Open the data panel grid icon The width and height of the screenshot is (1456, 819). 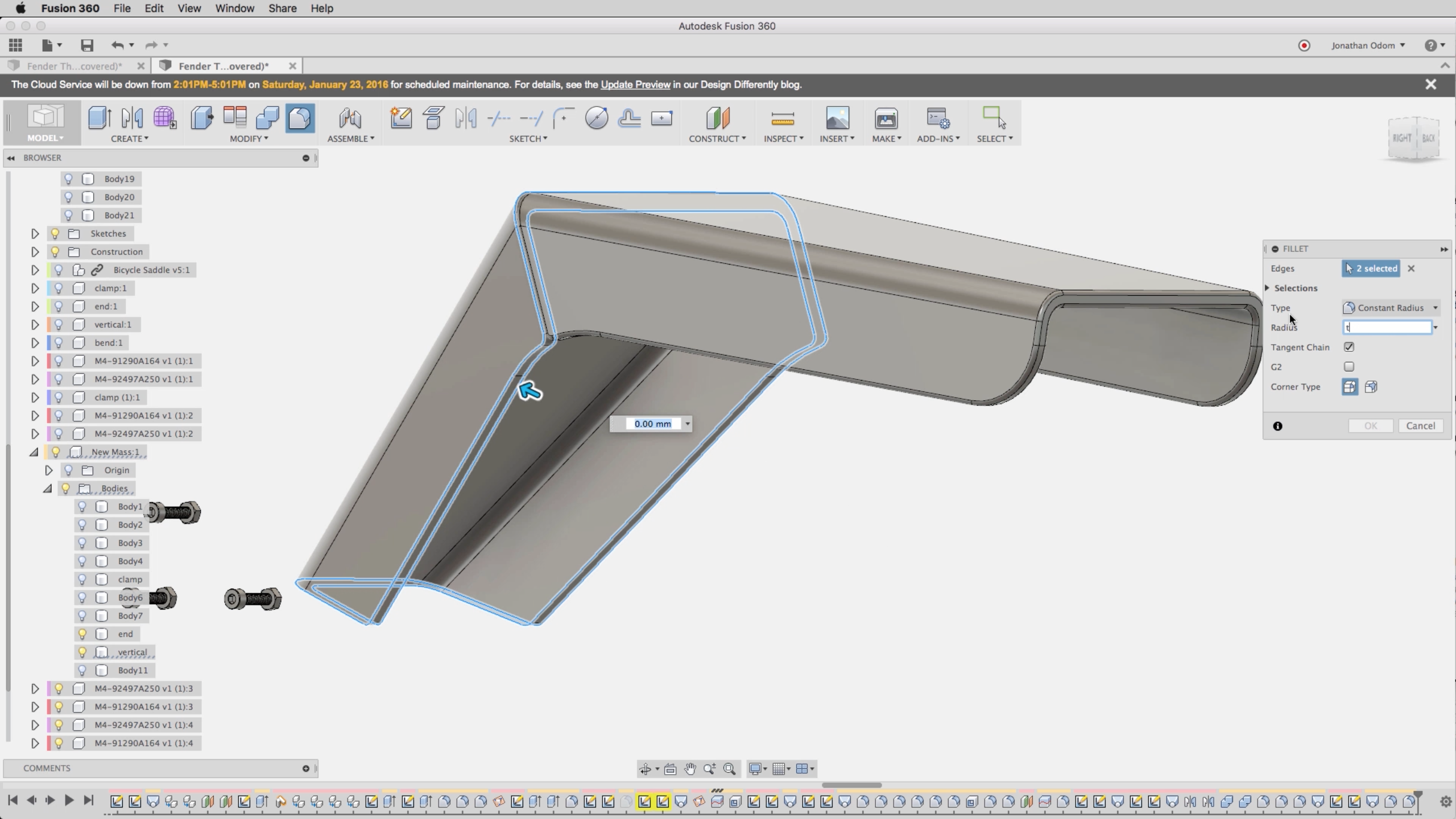[15, 45]
